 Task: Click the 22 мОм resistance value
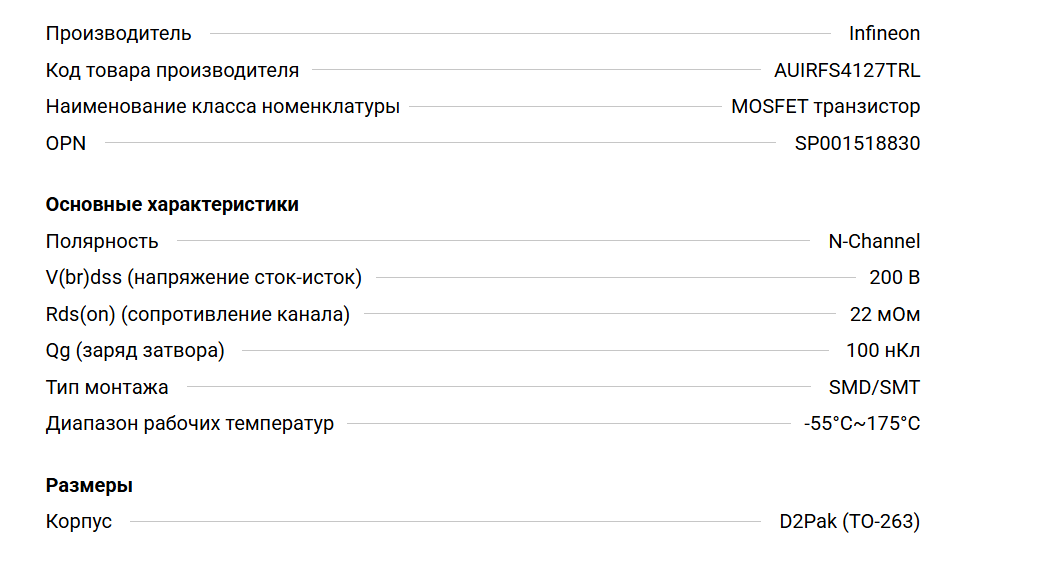[x=884, y=314]
